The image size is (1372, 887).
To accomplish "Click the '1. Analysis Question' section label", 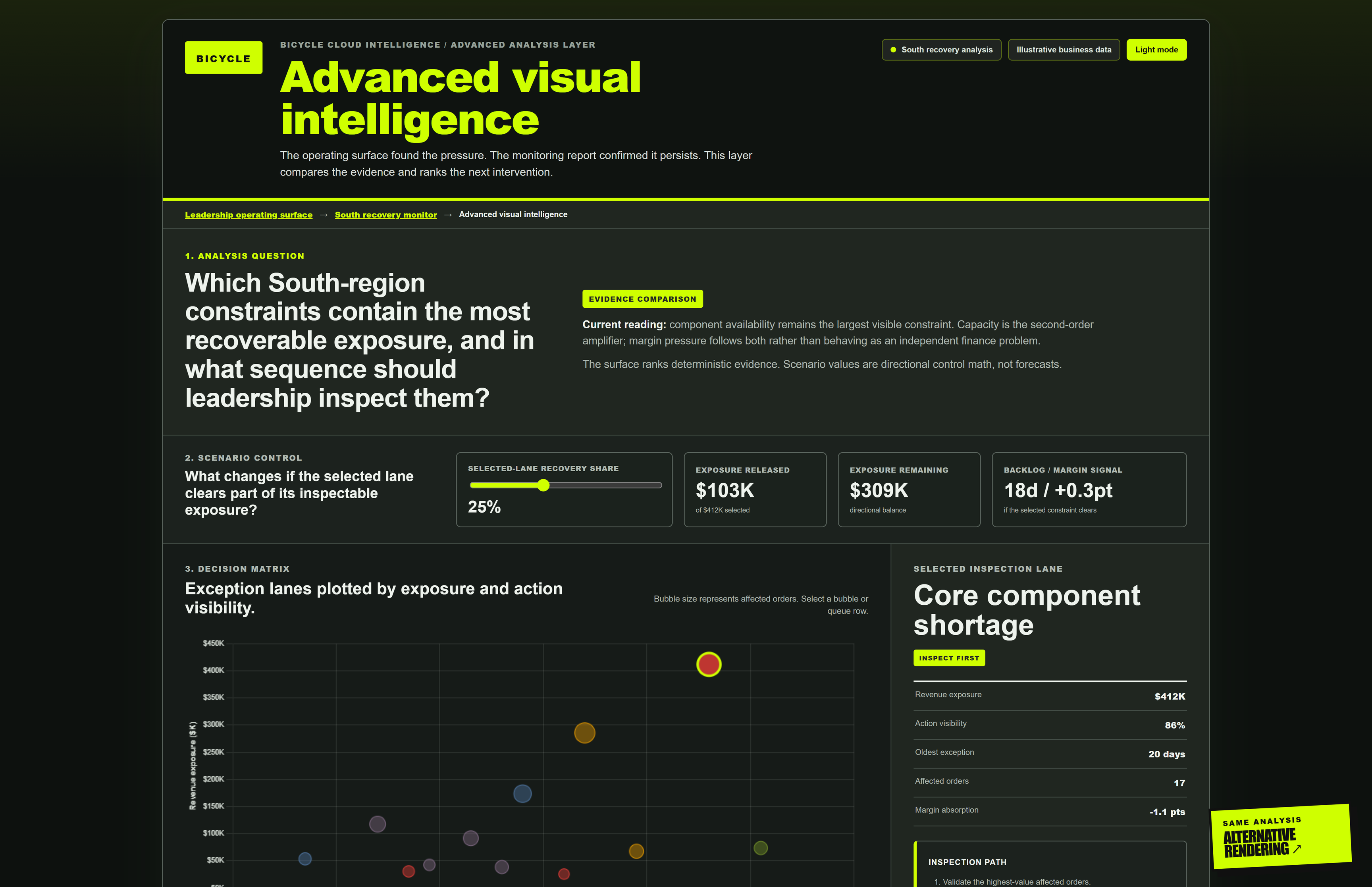I will coord(245,256).
